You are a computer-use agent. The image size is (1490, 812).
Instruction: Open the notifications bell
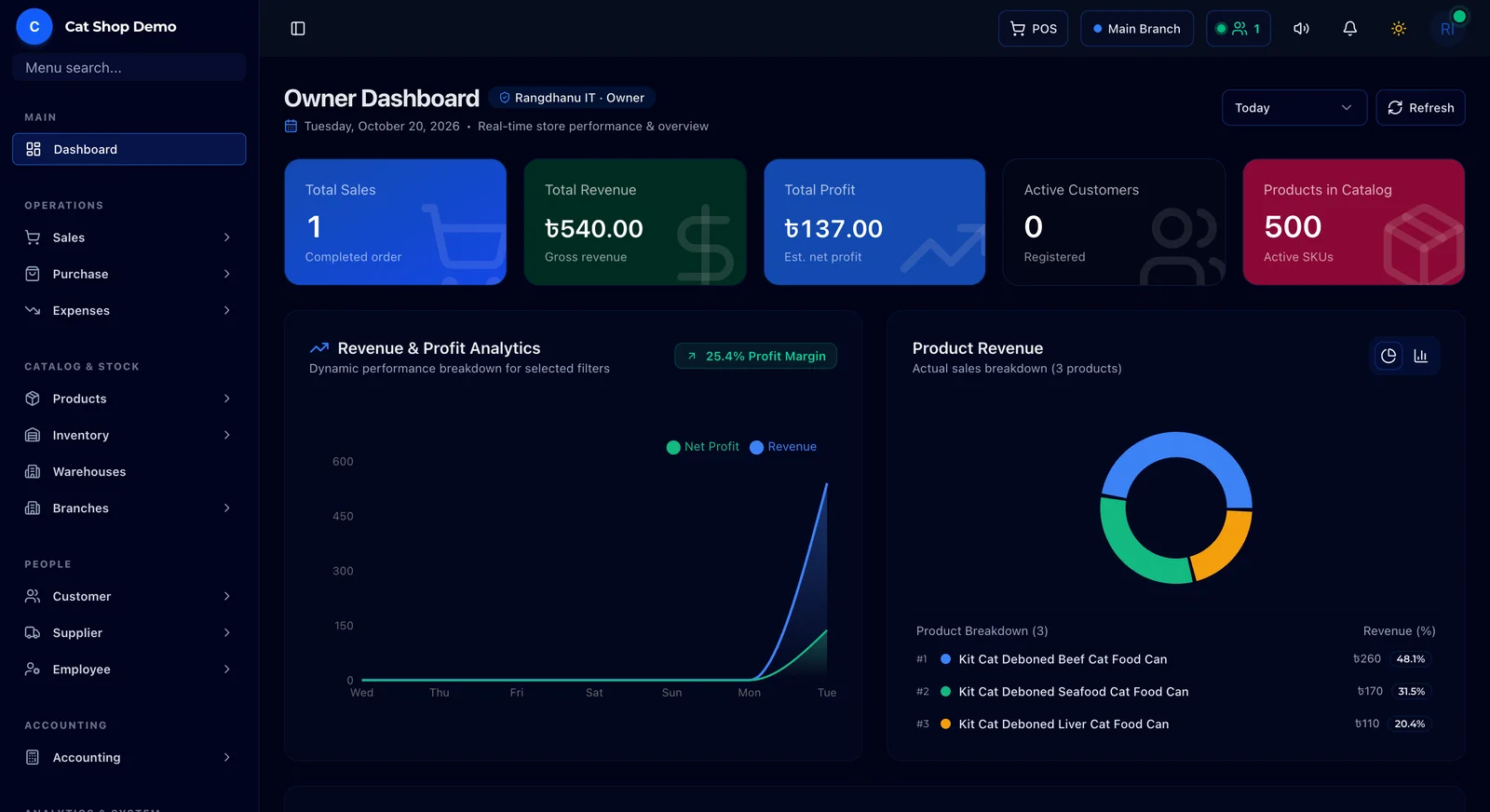tap(1349, 29)
